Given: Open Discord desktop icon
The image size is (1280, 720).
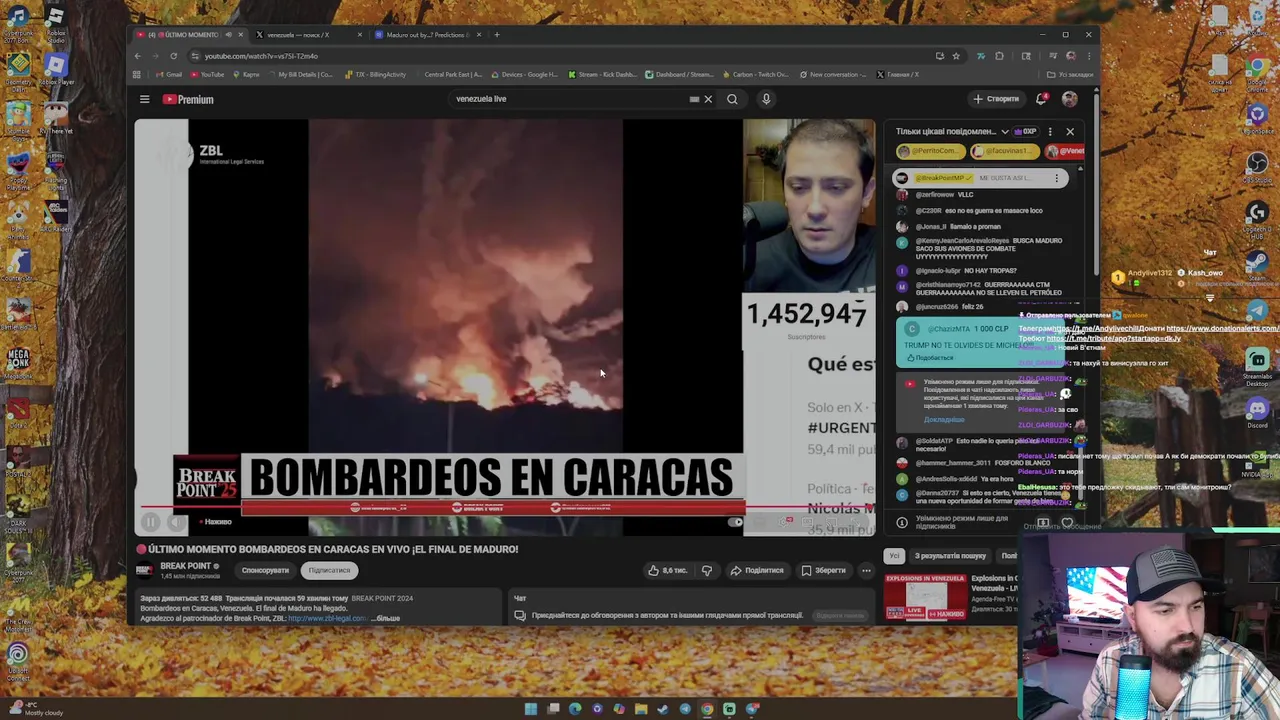Looking at the screenshot, I should tap(1257, 411).
